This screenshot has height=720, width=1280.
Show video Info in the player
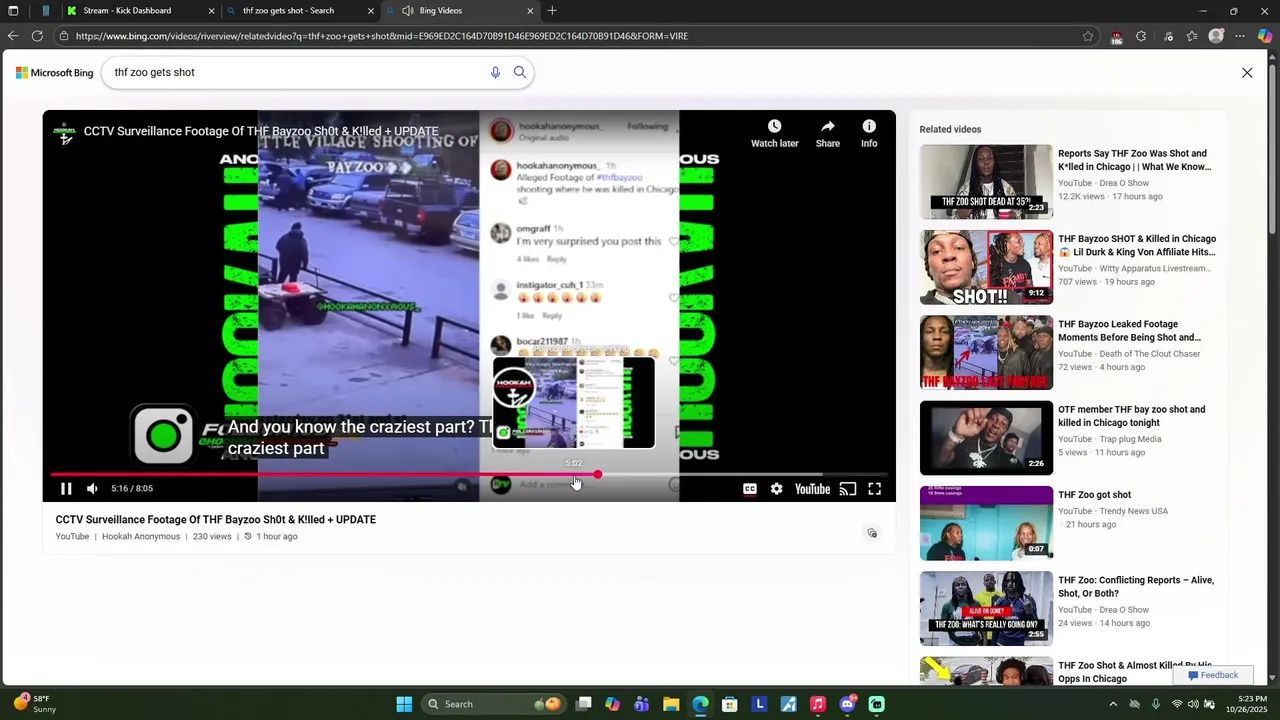[x=869, y=133]
